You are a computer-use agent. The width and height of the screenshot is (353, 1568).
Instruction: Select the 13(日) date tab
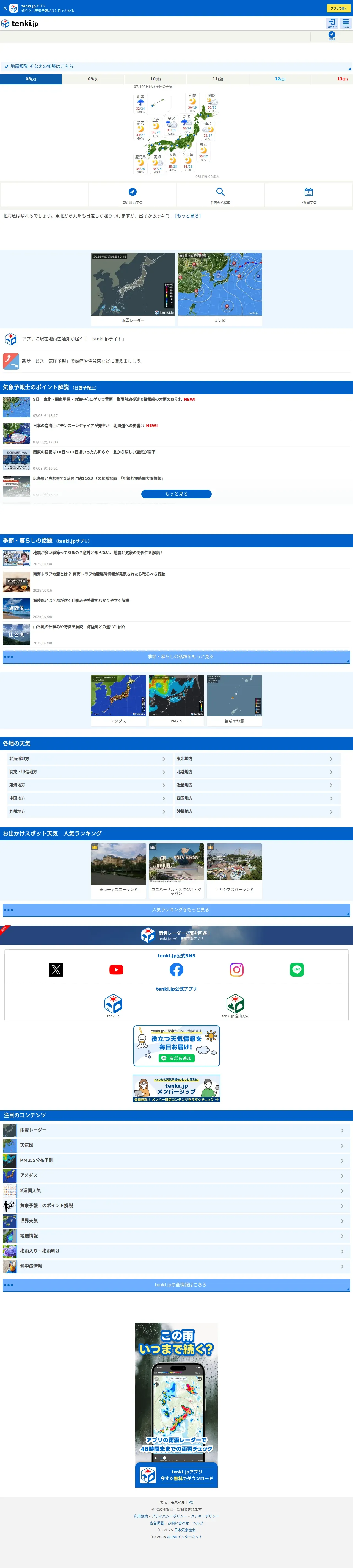click(x=332, y=79)
